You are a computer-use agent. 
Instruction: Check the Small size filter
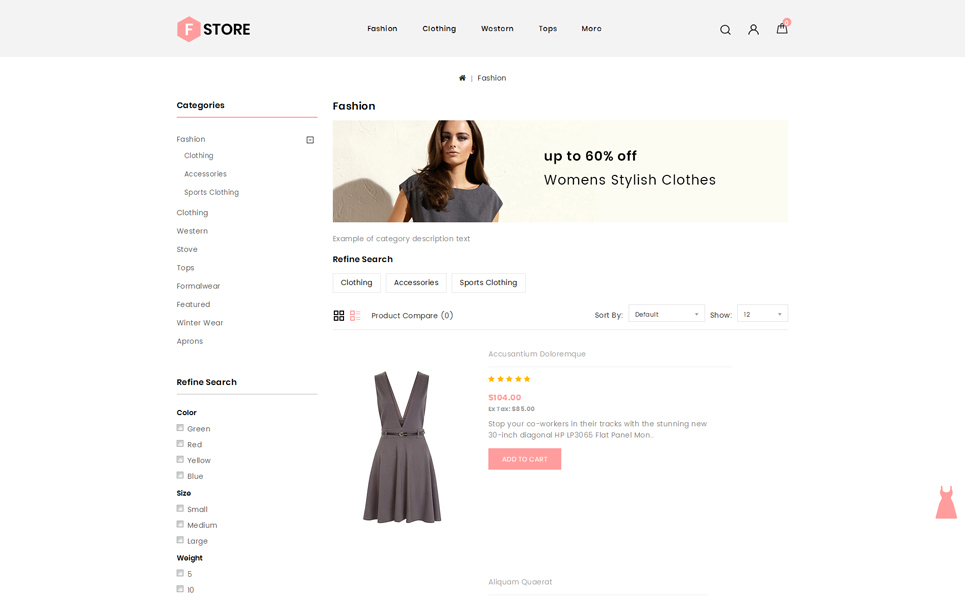point(180,508)
